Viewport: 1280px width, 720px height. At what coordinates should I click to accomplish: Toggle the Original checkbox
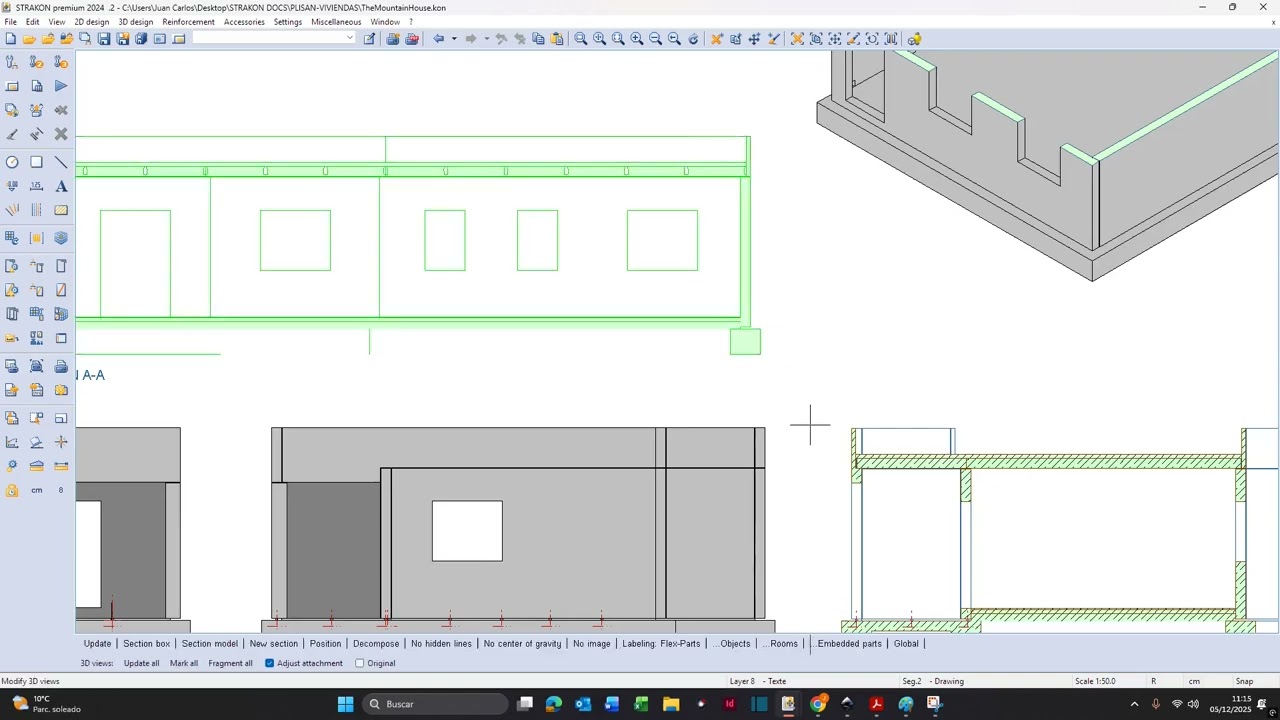click(x=360, y=663)
